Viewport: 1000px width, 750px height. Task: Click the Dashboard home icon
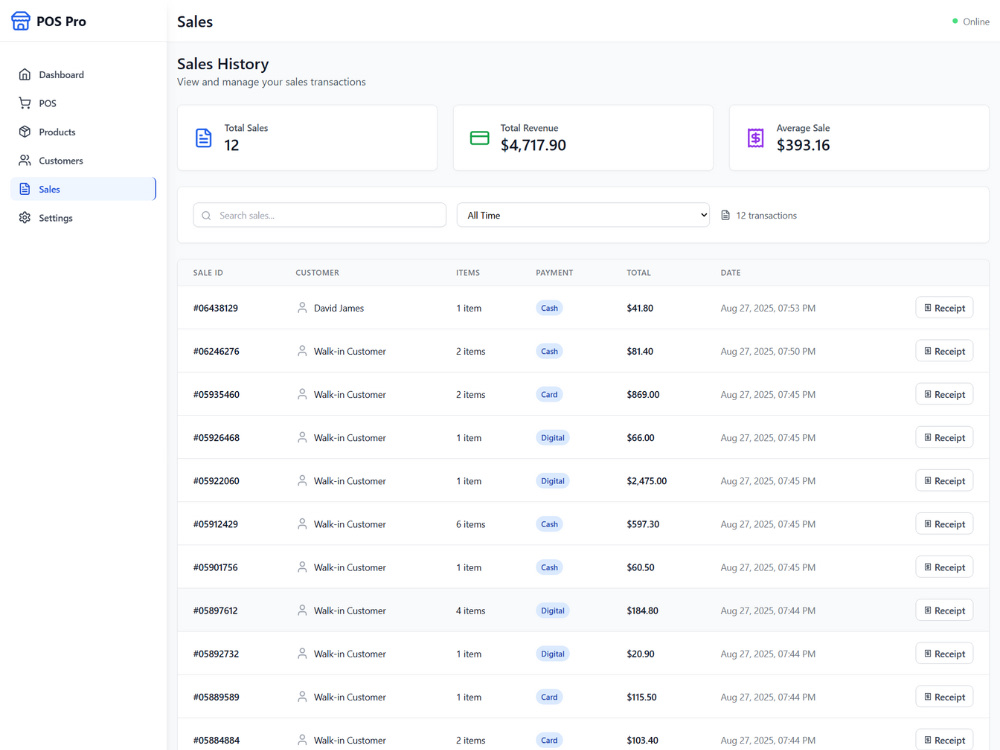[x=25, y=75]
